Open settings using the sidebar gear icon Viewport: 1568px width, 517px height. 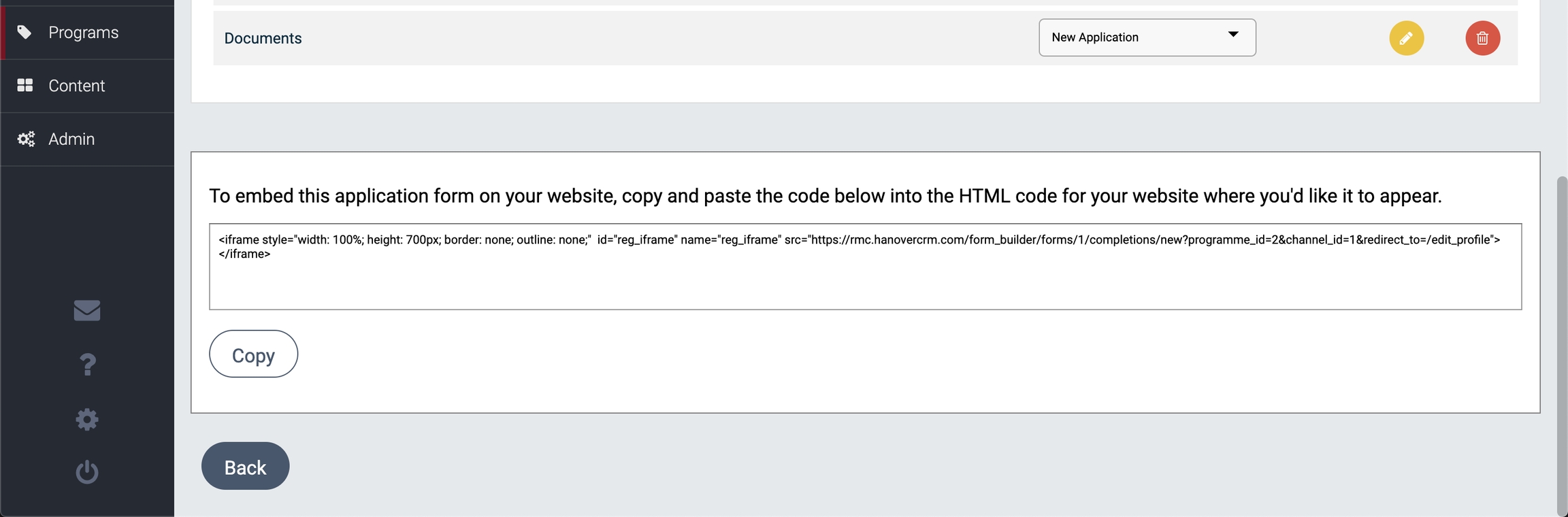click(x=87, y=419)
